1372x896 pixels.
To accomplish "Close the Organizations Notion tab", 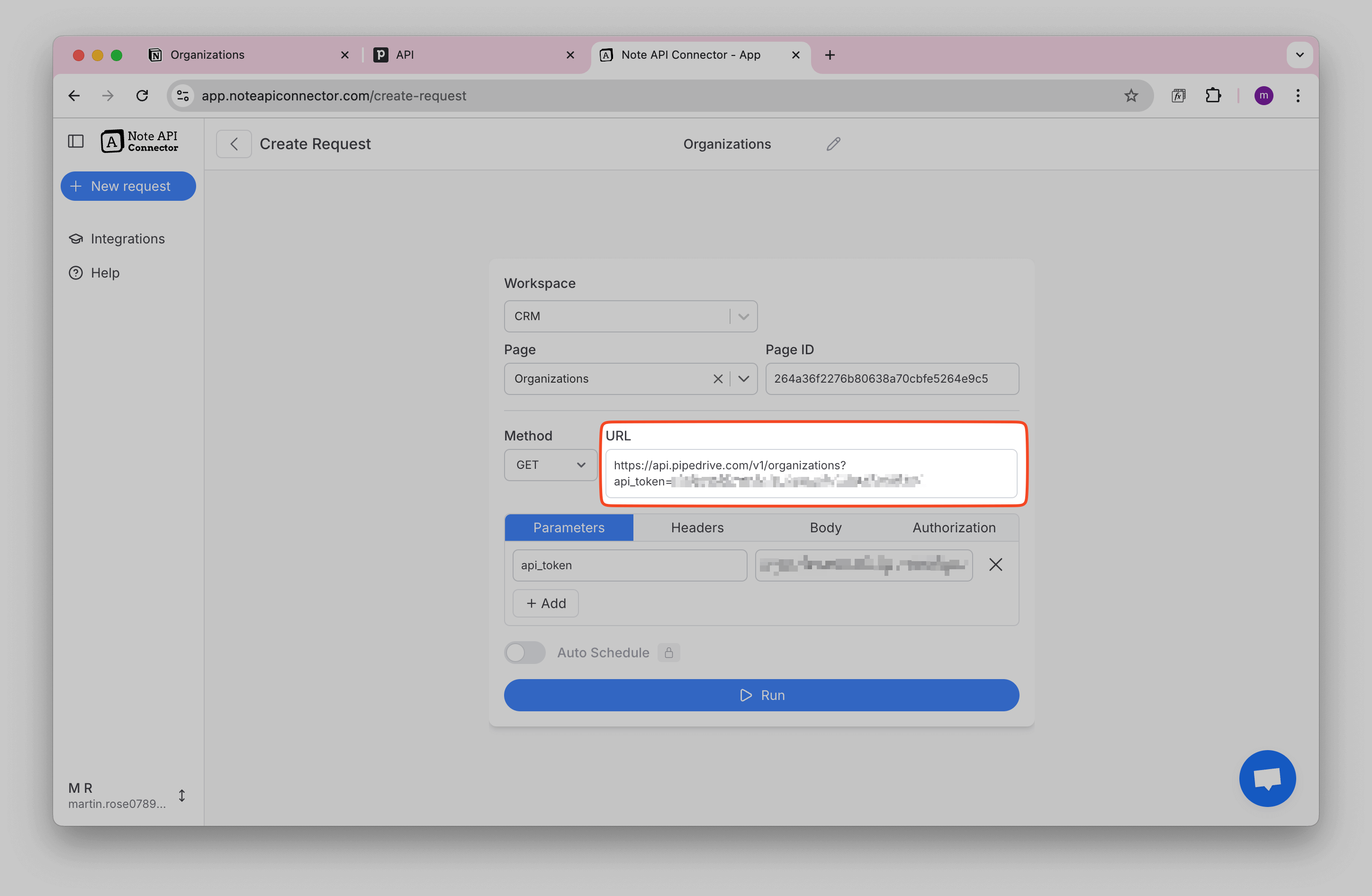I will (x=345, y=55).
